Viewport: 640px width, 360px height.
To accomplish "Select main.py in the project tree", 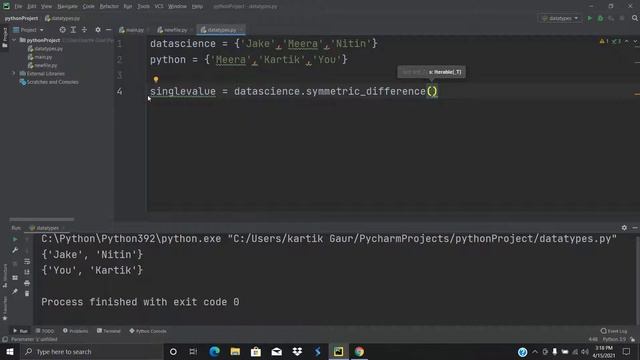I will coord(40,57).
